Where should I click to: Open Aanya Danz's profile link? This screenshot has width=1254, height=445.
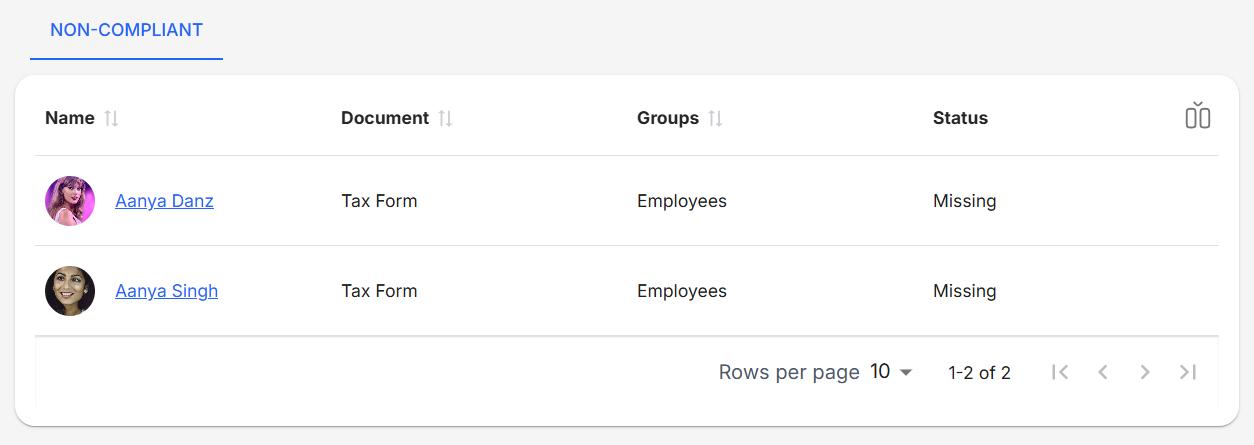click(164, 201)
